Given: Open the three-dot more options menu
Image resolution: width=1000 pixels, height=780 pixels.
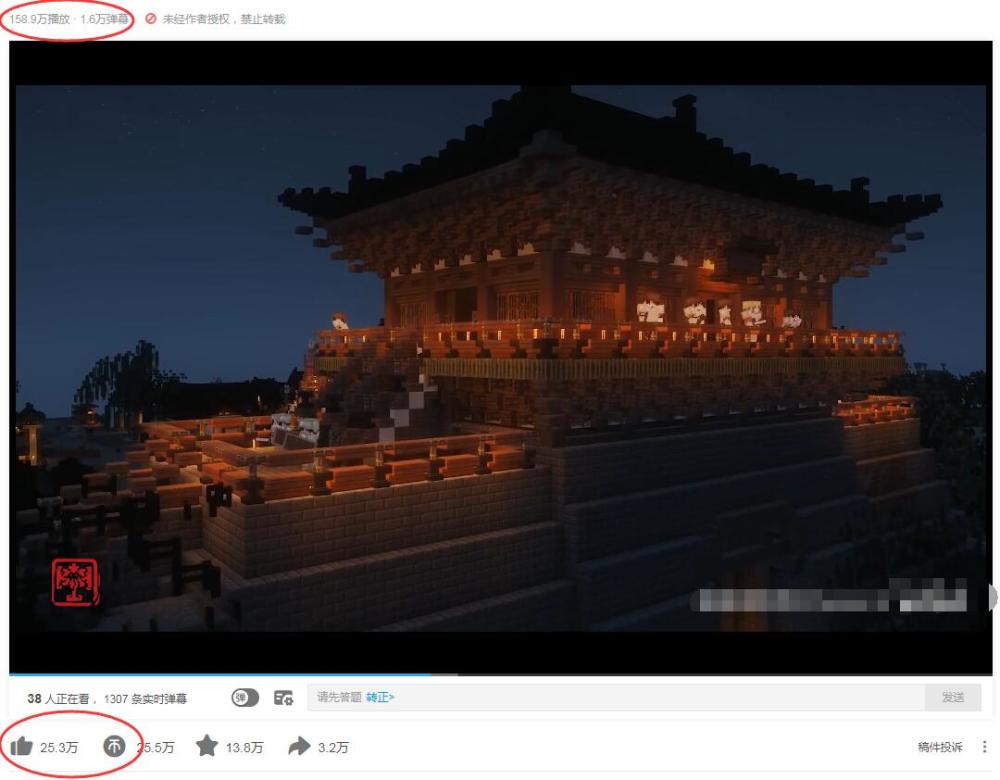Looking at the screenshot, I should 985,747.
